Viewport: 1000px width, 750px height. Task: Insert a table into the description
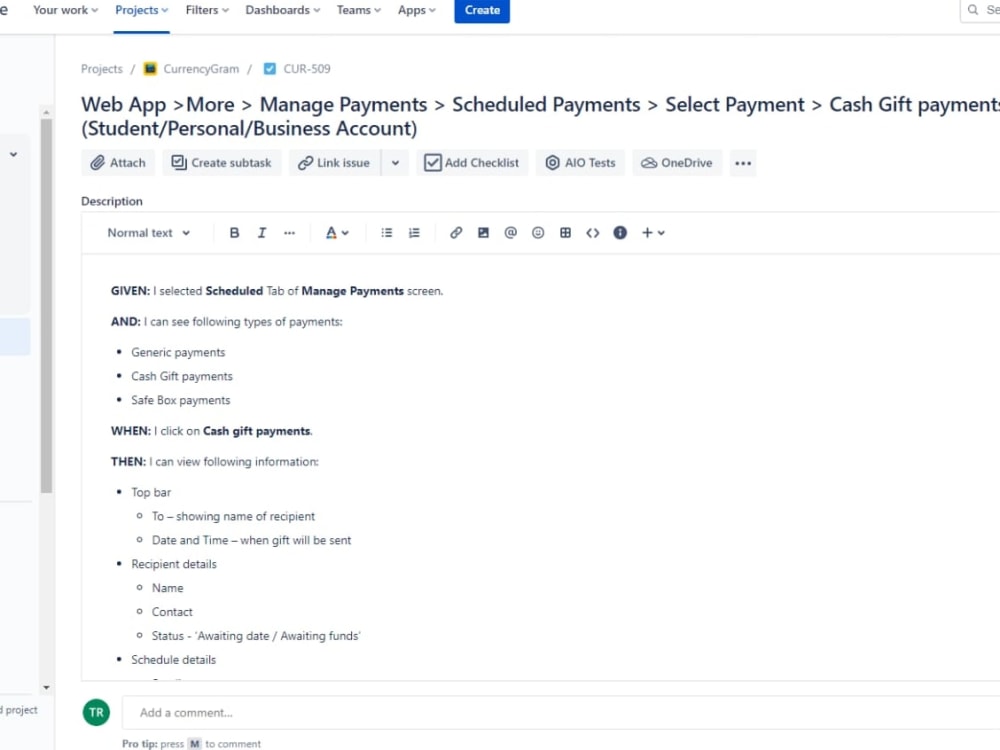(565, 232)
